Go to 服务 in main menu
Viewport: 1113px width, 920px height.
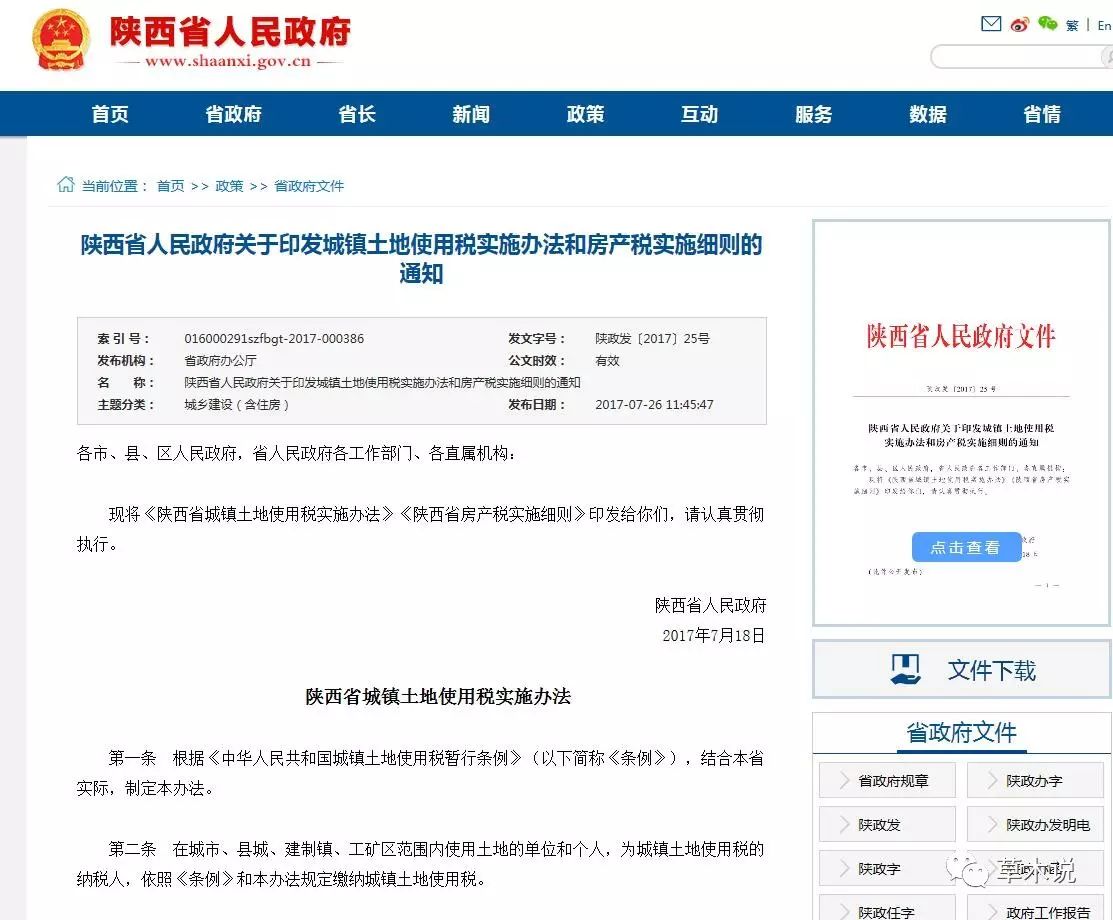[x=813, y=114]
